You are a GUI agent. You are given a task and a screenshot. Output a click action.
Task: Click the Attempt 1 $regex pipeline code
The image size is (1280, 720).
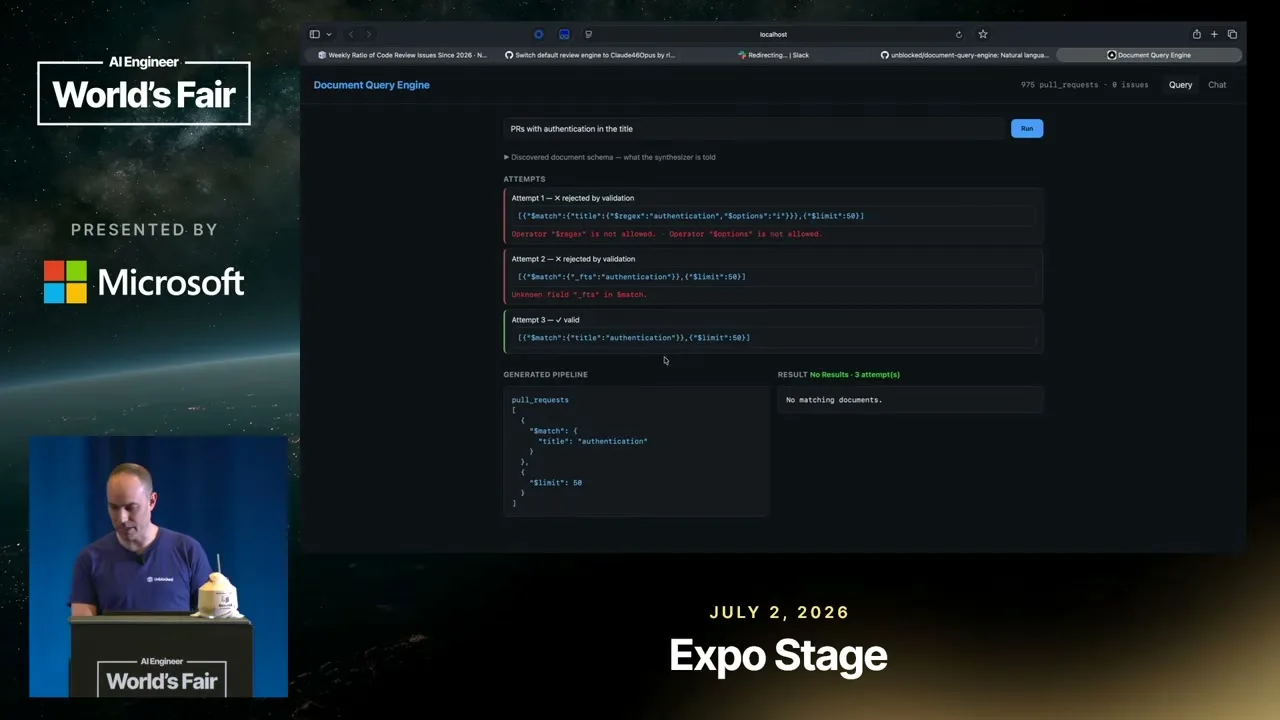point(691,216)
